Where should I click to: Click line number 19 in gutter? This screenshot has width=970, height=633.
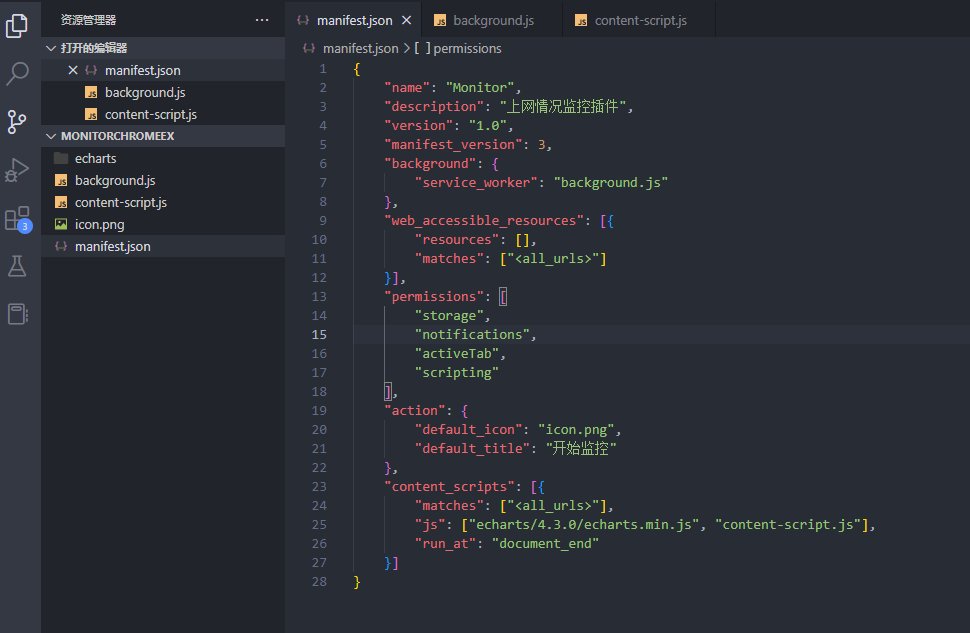[319, 410]
